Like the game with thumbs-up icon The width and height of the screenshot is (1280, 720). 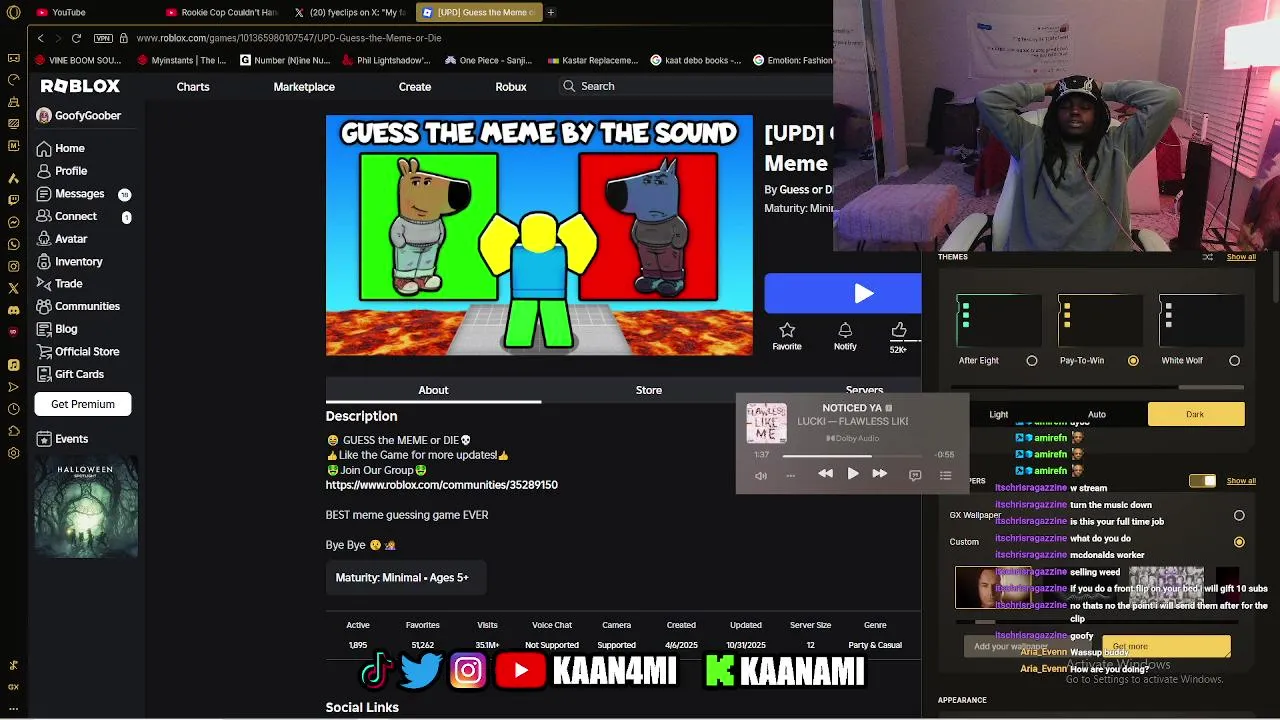(899, 331)
